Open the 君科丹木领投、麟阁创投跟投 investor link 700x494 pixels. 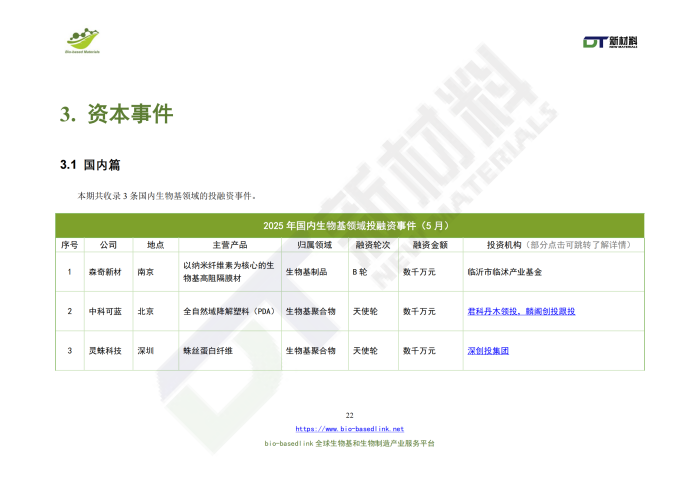pyautogui.click(x=521, y=312)
